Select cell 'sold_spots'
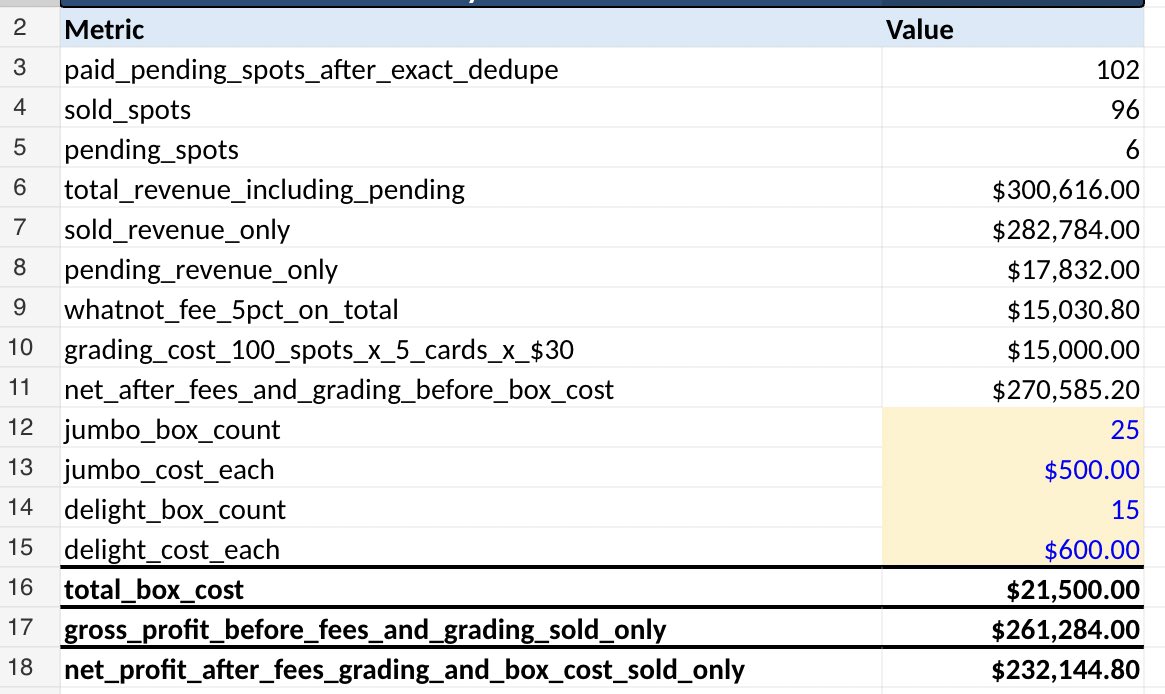 (x=471, y=108)
